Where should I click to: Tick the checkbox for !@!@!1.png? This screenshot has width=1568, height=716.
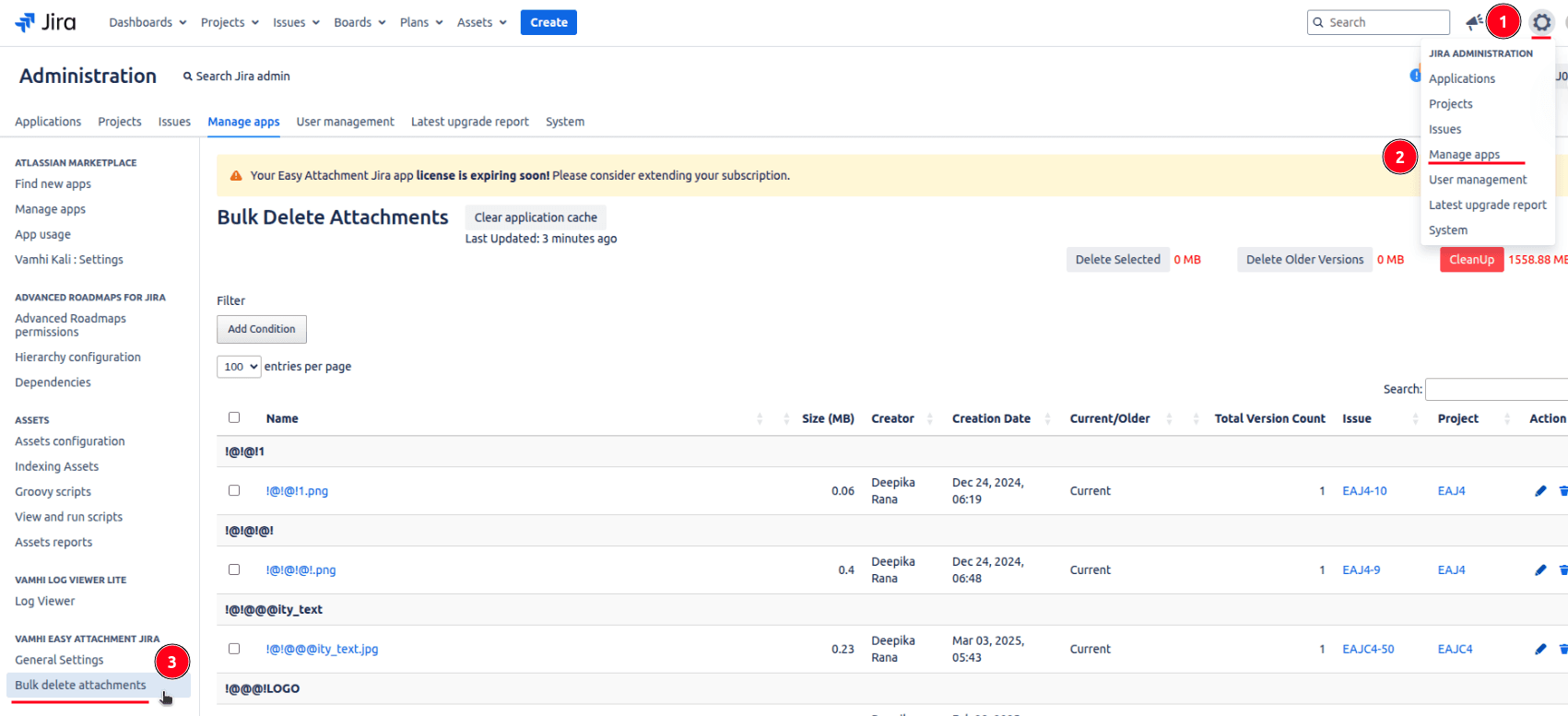(x=234, y=490)
